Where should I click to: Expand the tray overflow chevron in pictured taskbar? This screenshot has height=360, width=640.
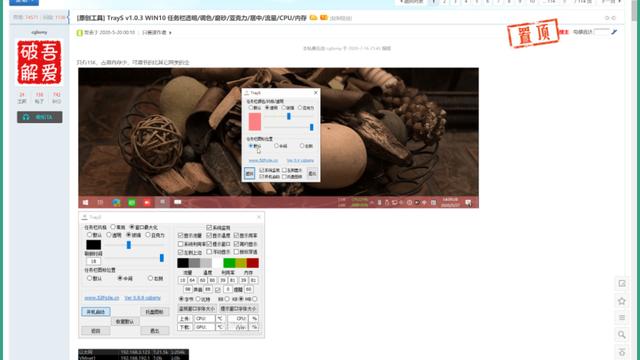click(372, 202)
